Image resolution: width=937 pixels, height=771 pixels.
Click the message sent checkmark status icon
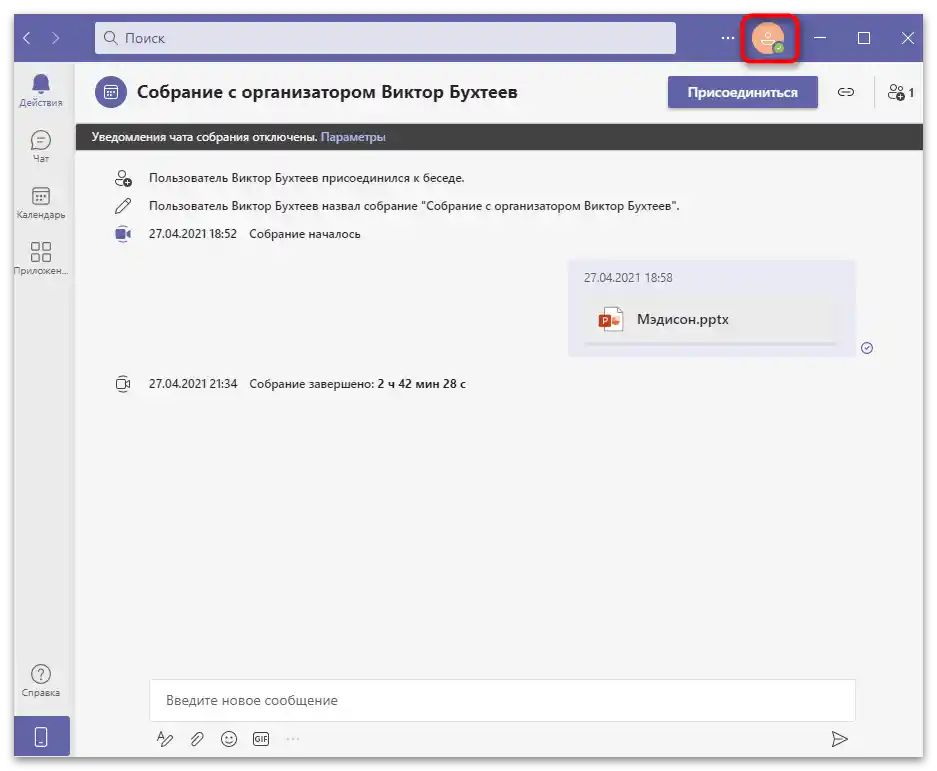pos(867,348)
